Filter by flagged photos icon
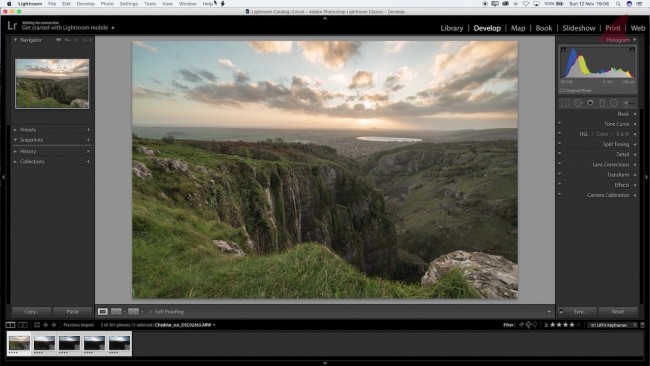 click(x=521, y=325)
